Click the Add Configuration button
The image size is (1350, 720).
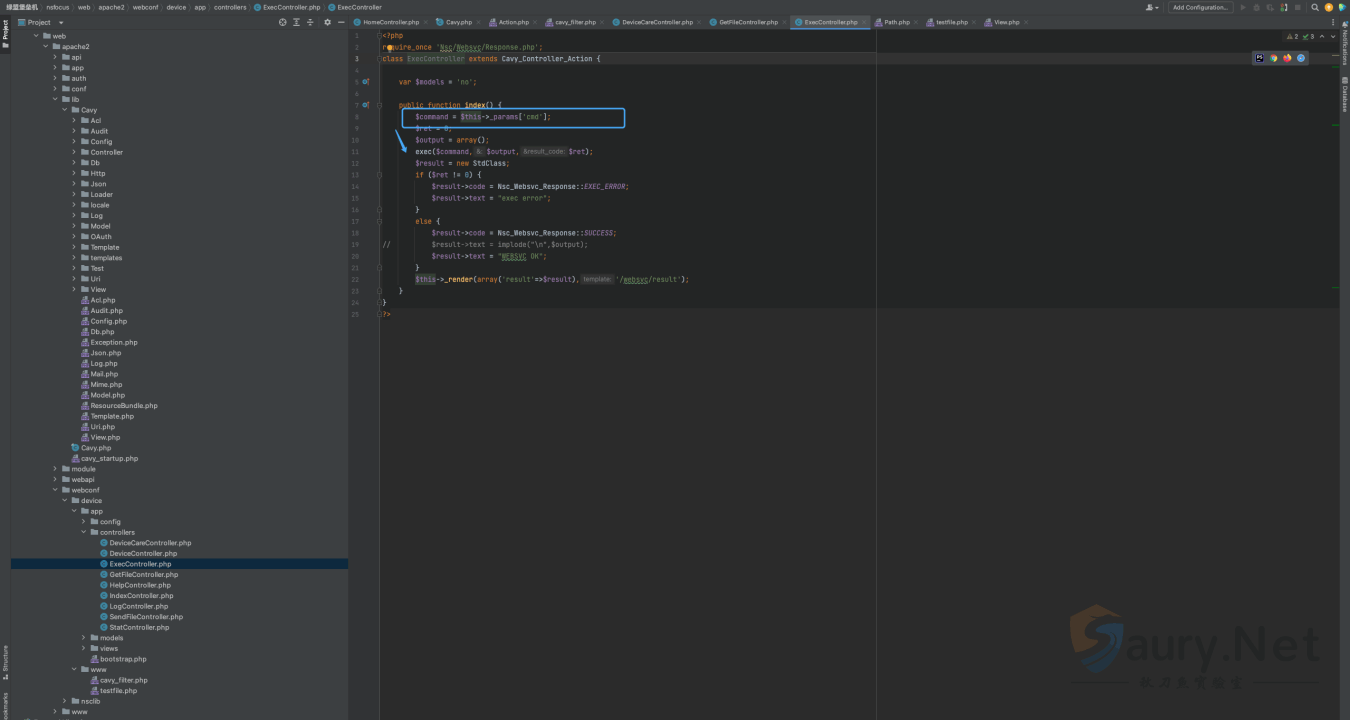(x=1200, y=7)
